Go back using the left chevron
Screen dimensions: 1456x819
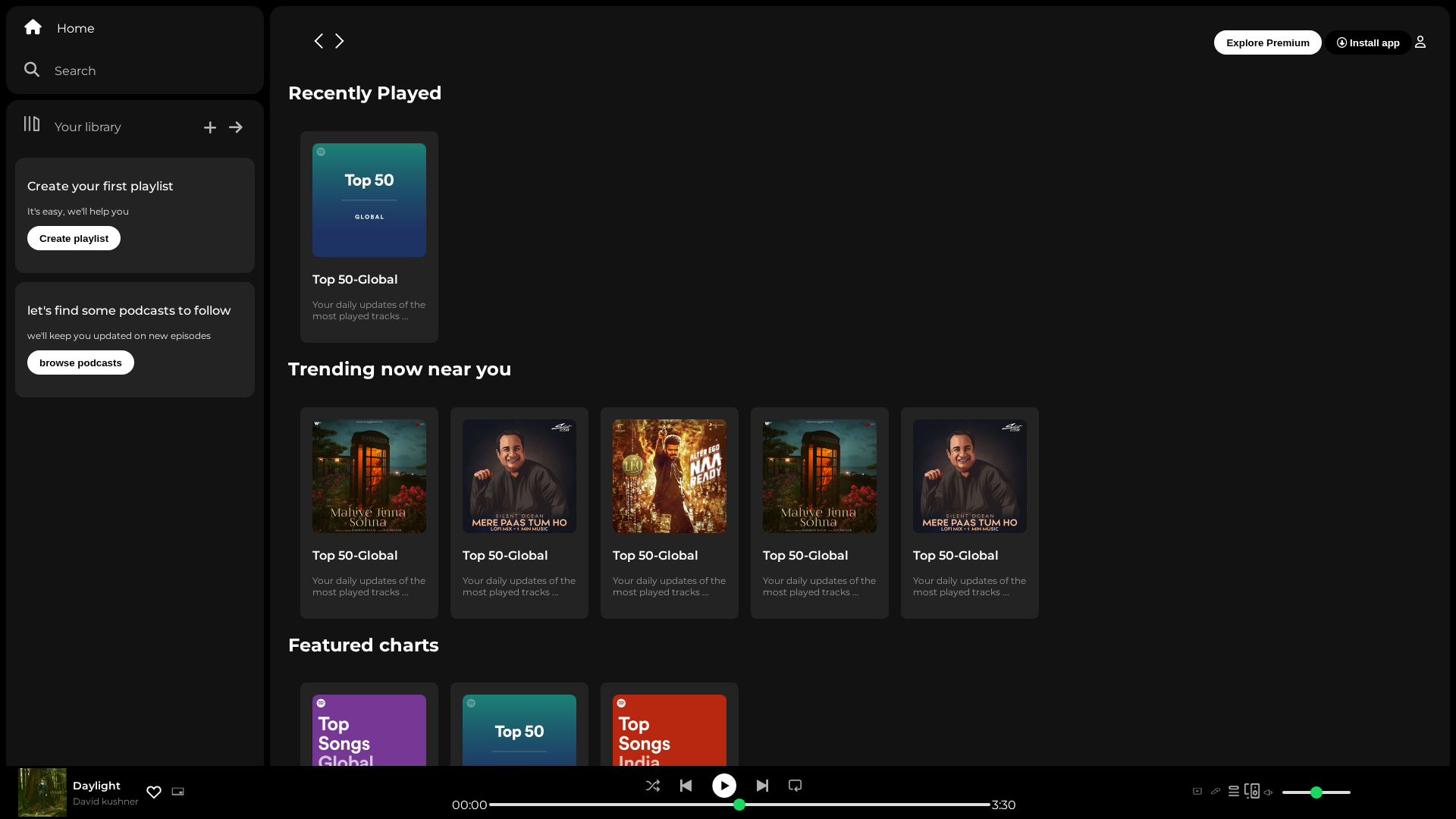(318, 41)
